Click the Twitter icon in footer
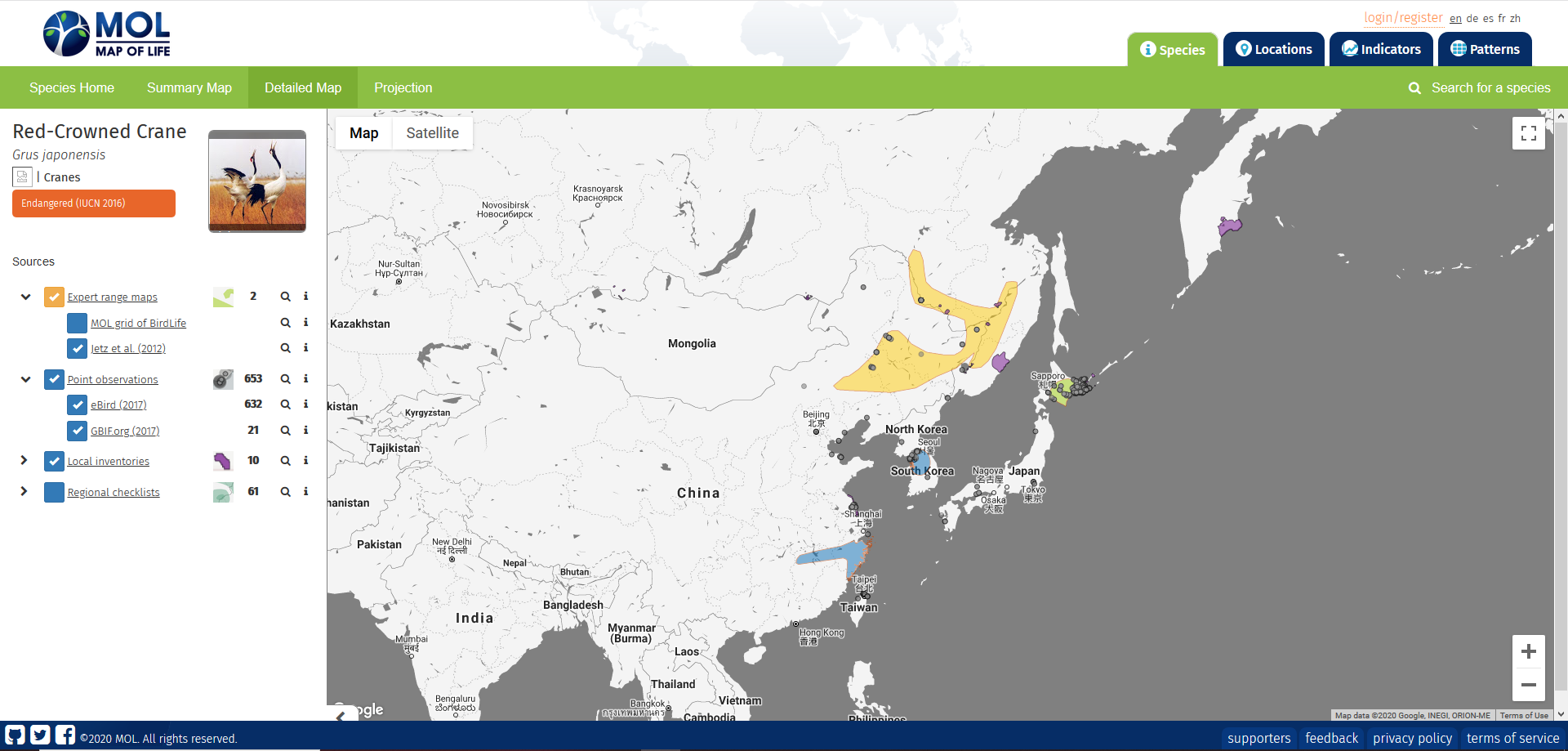Image resolution: width=1568 pixels, height=751 pixels. 40,735
